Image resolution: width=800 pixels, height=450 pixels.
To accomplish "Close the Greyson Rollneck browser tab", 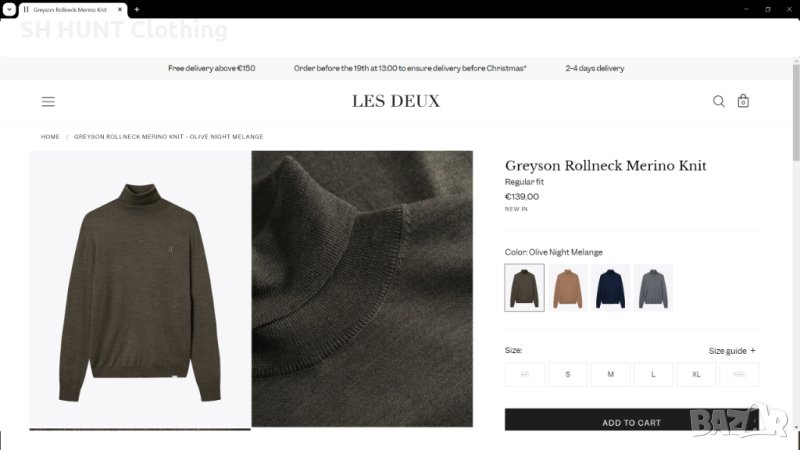I will pyautogui.click(x=120, y=9).
